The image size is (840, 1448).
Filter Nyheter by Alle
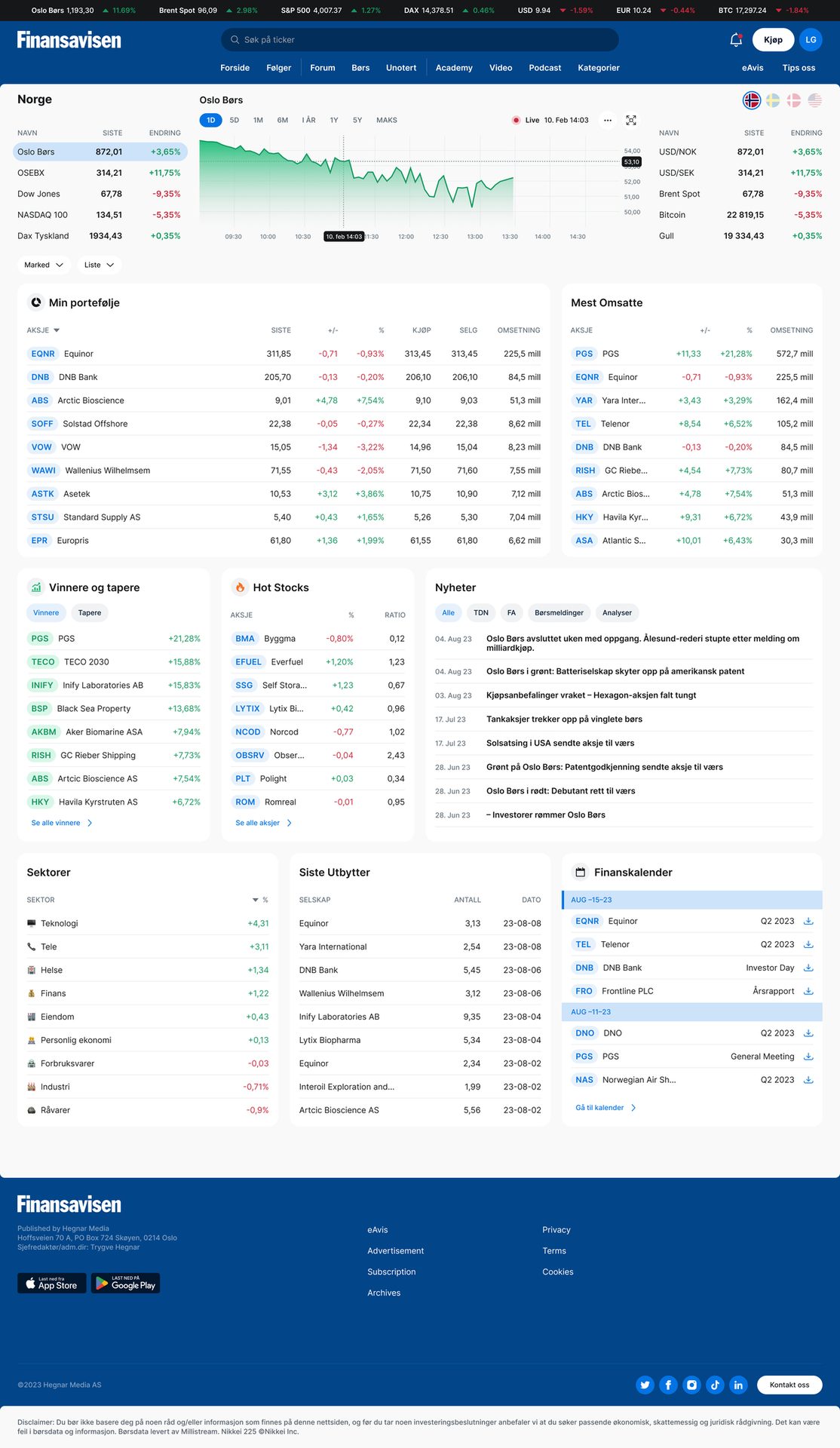[448, 612]
